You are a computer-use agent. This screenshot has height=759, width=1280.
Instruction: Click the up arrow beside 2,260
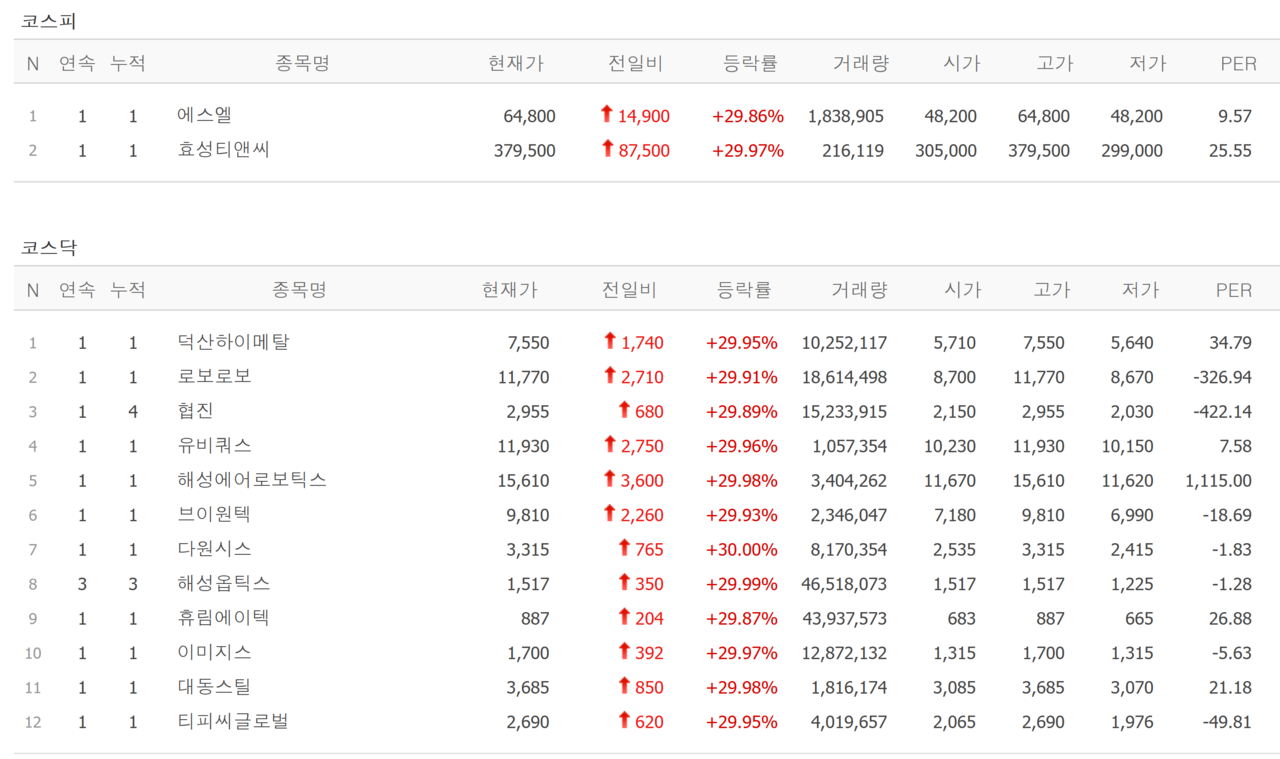609,514
